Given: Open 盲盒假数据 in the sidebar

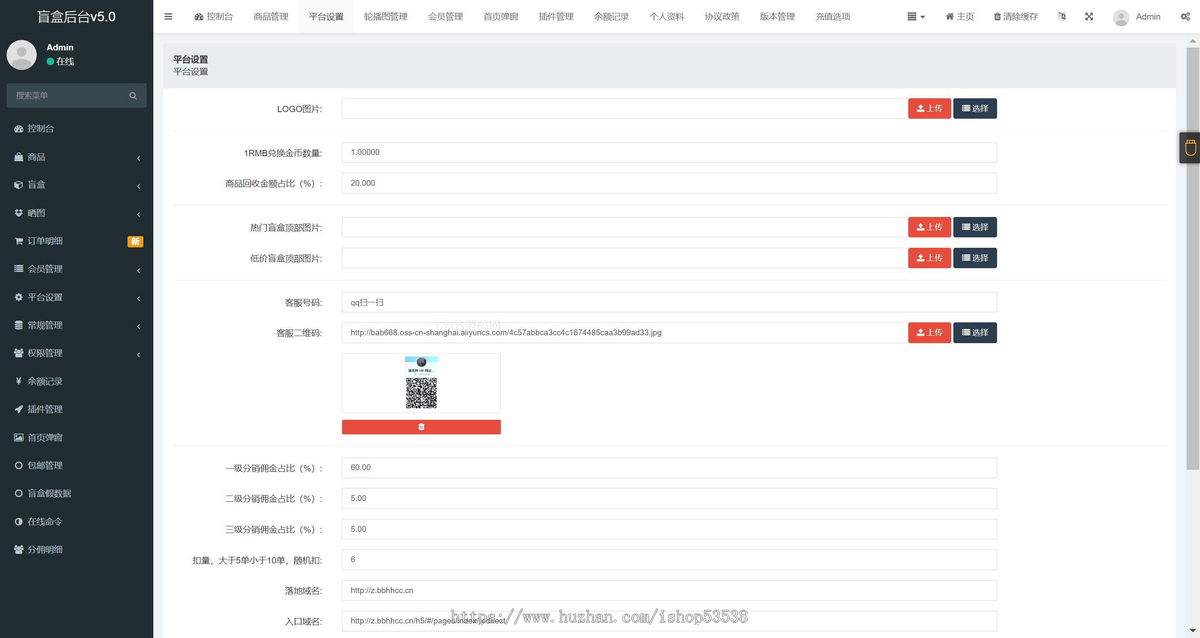Looking at the screenshot, I should click(x=76, y=493).
